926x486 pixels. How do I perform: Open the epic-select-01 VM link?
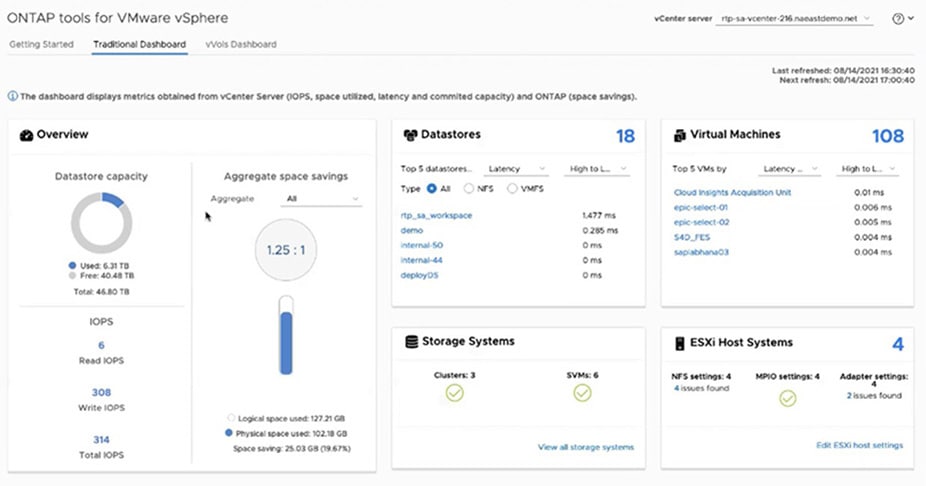coord(701,207)
